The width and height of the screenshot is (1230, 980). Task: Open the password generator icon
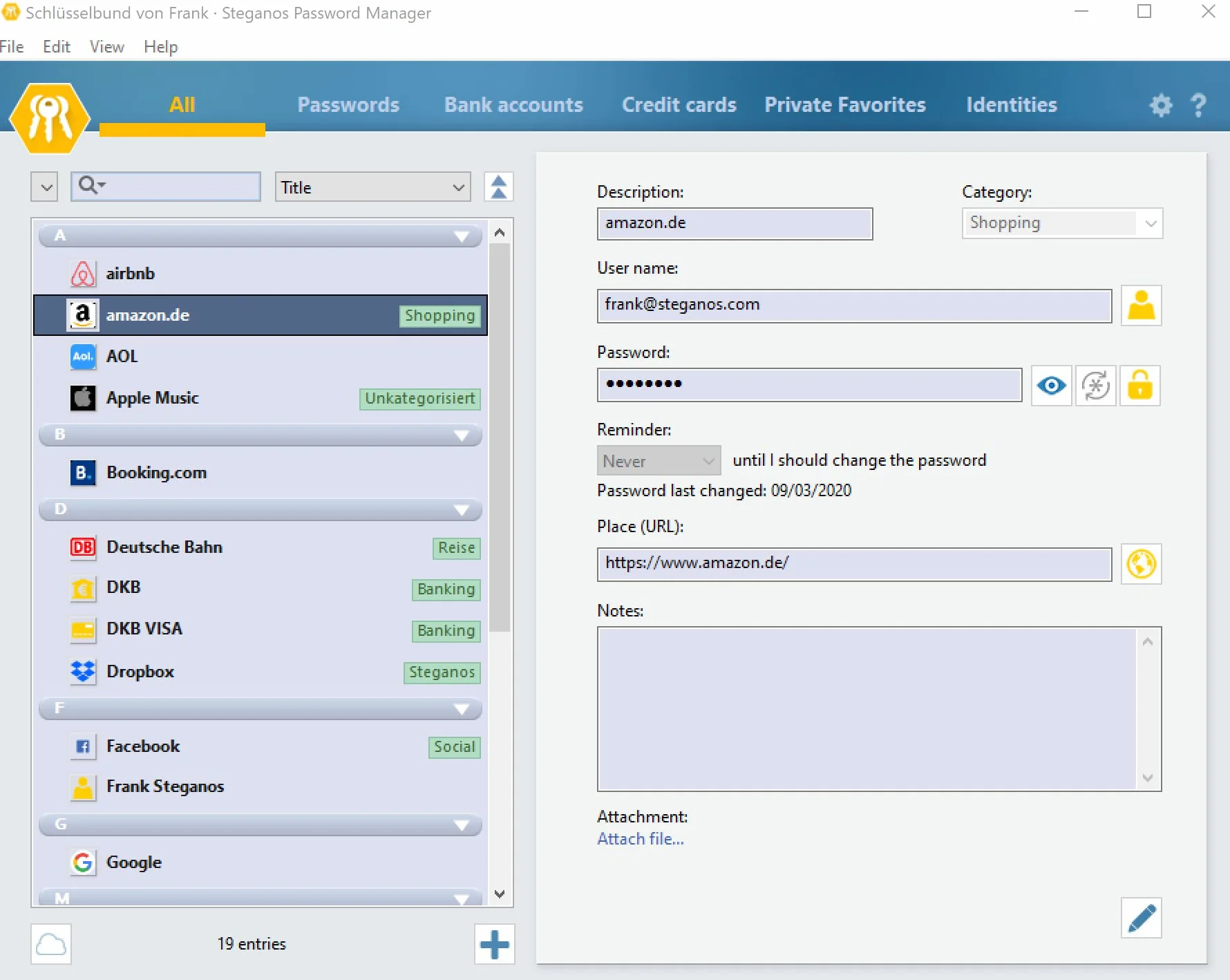(1095, 386)
